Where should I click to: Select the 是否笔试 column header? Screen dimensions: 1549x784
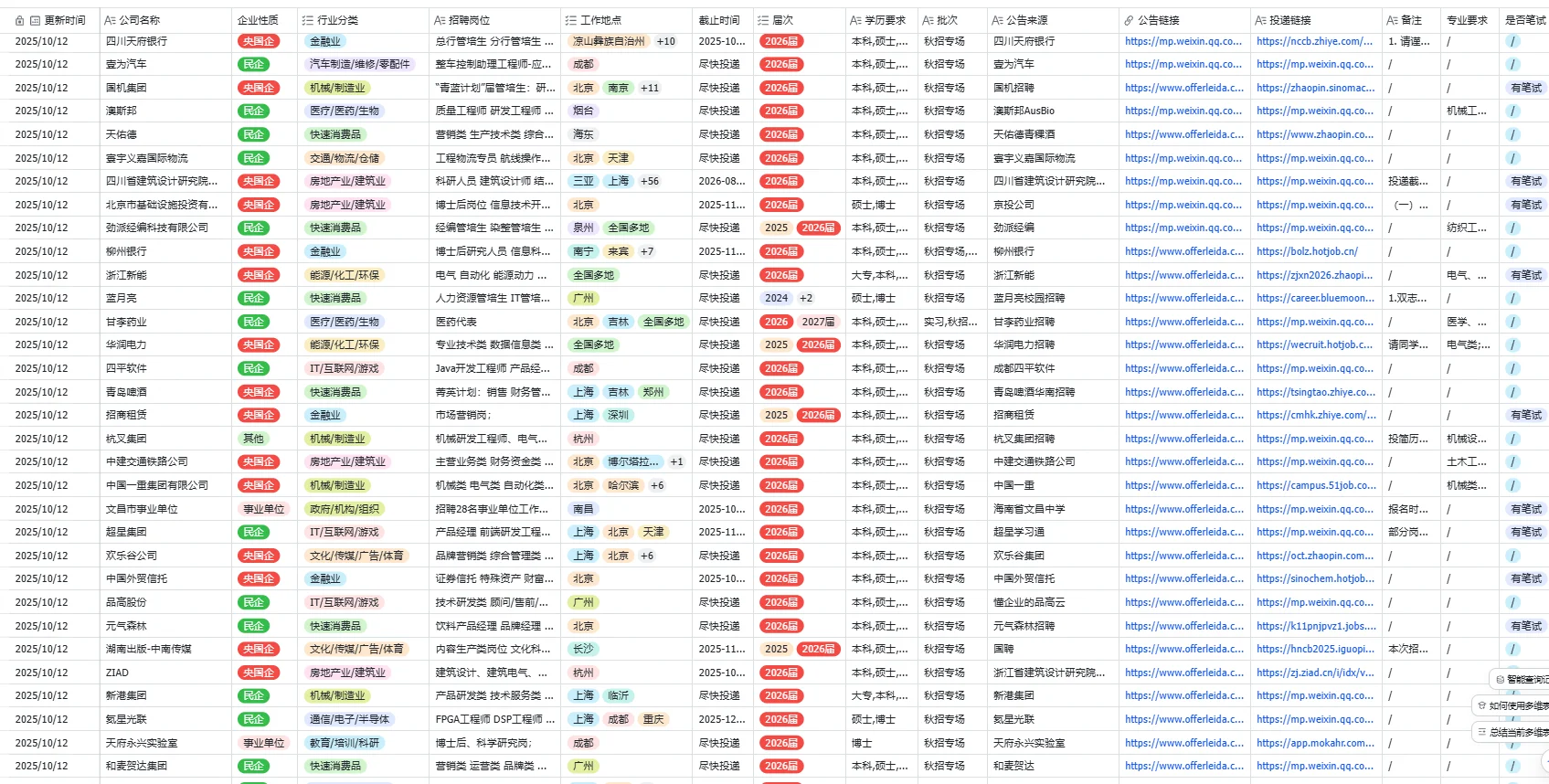[1524, 20]
